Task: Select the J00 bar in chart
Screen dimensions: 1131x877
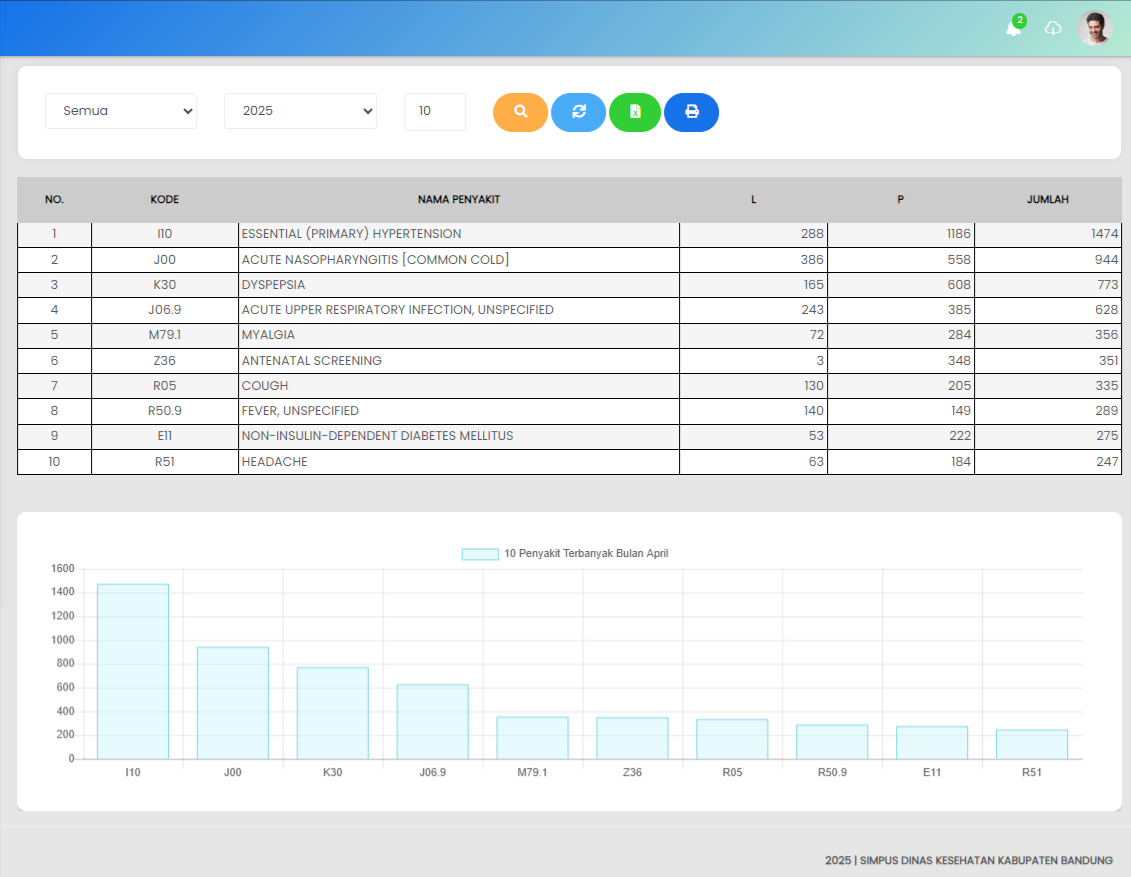Action: click(x=233, y=702)
